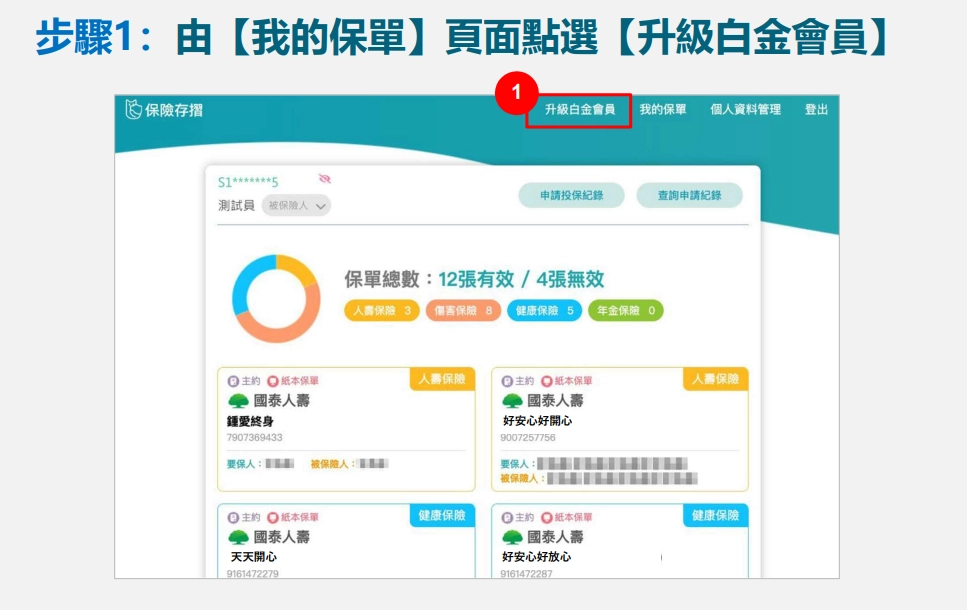Click the 國泰人壽 tree logo on 鍾愛終身 card
This screenshot has height=610, width=967.
coord(238,402)
